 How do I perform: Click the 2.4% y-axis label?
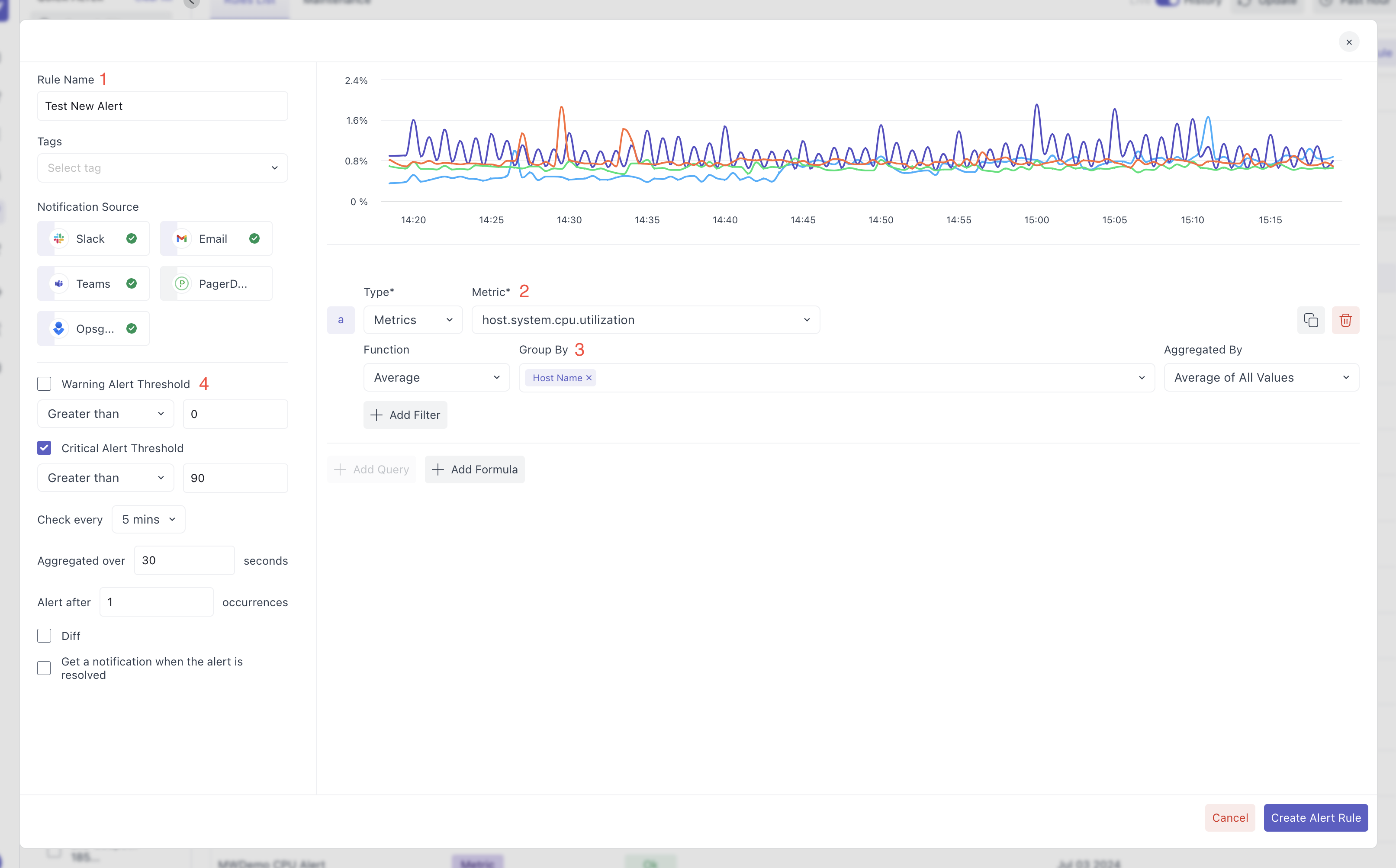click(356, 80)
